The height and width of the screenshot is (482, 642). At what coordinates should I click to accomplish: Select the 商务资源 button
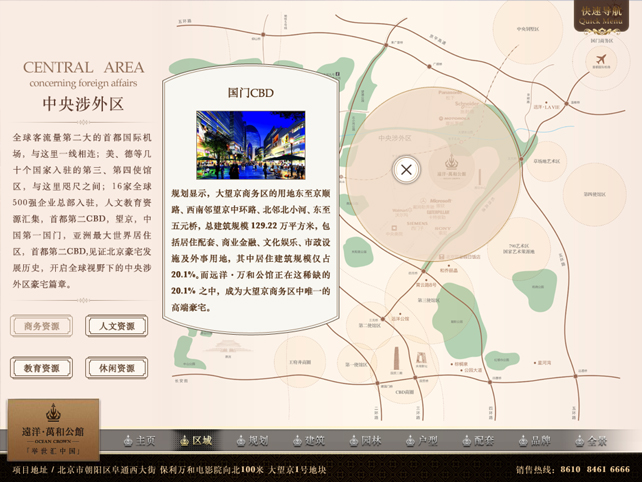42,326
